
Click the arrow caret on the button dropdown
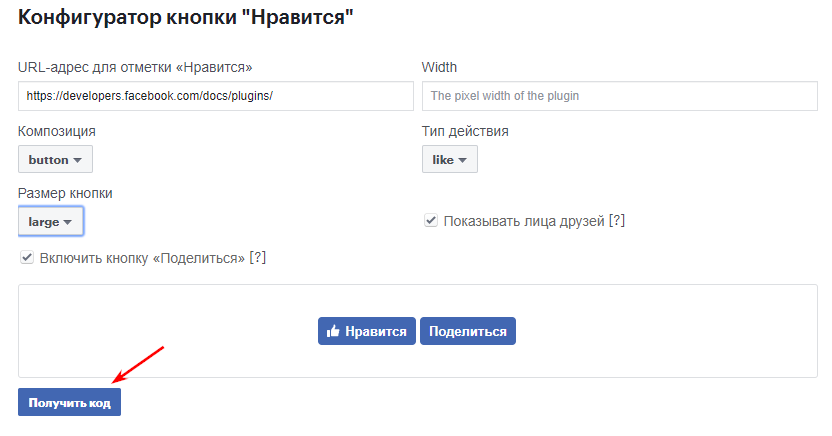tap(77, 160)
